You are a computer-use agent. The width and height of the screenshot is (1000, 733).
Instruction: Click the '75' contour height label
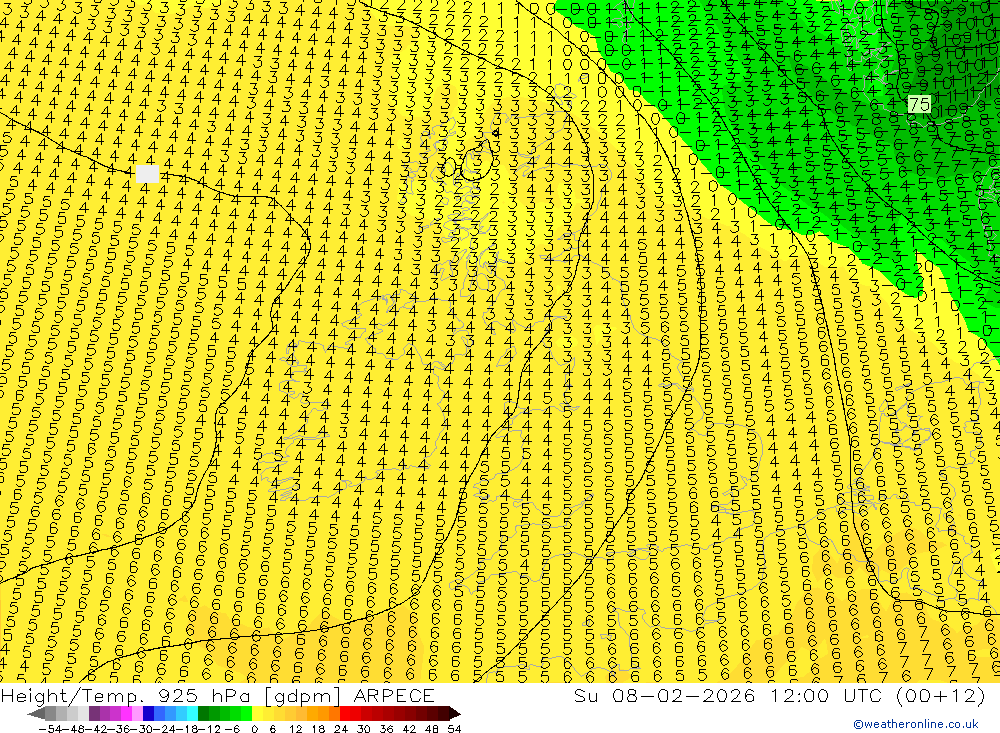tap(919, 104)
